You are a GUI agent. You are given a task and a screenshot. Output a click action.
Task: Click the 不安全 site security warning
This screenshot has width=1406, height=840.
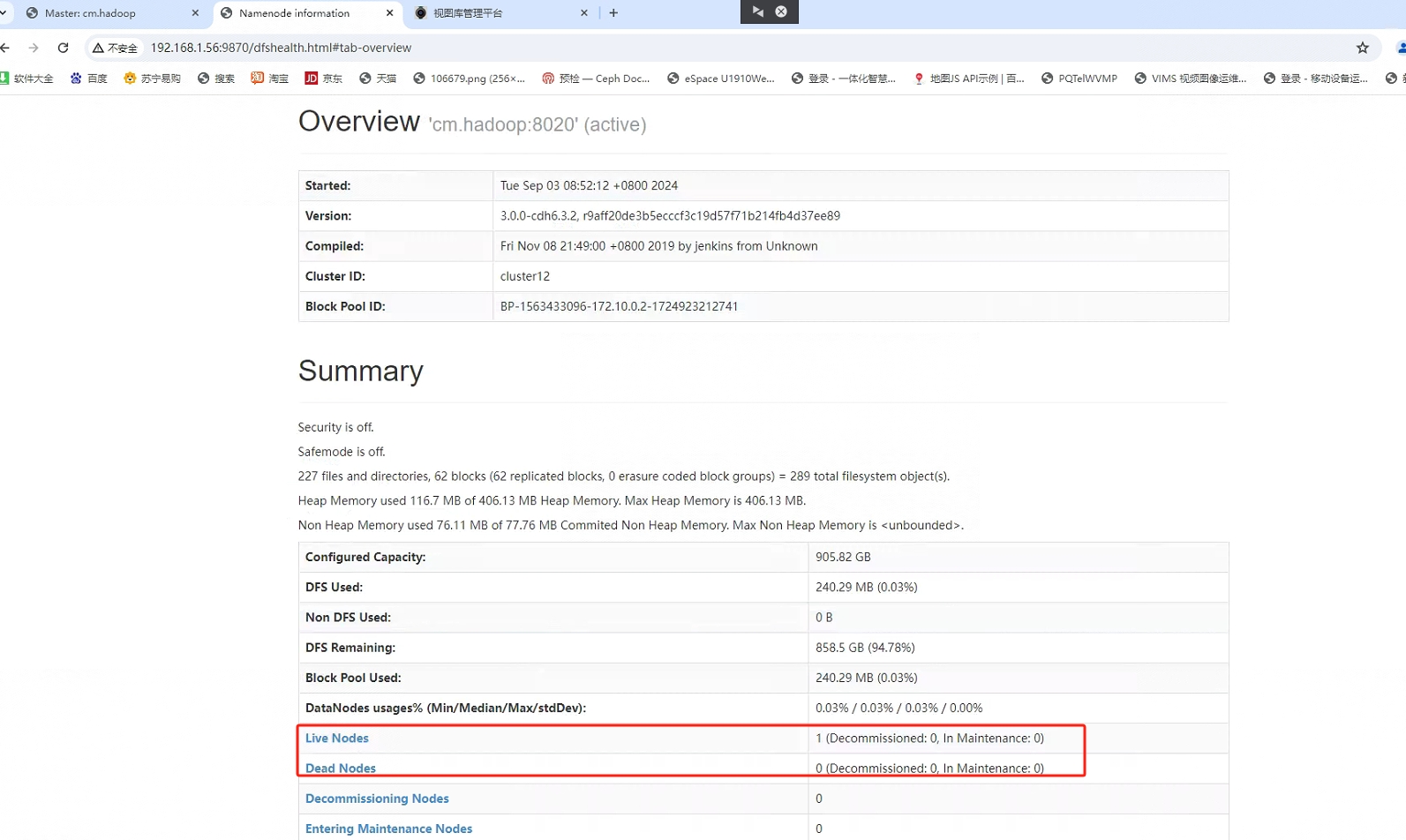[x=115, y=48]
